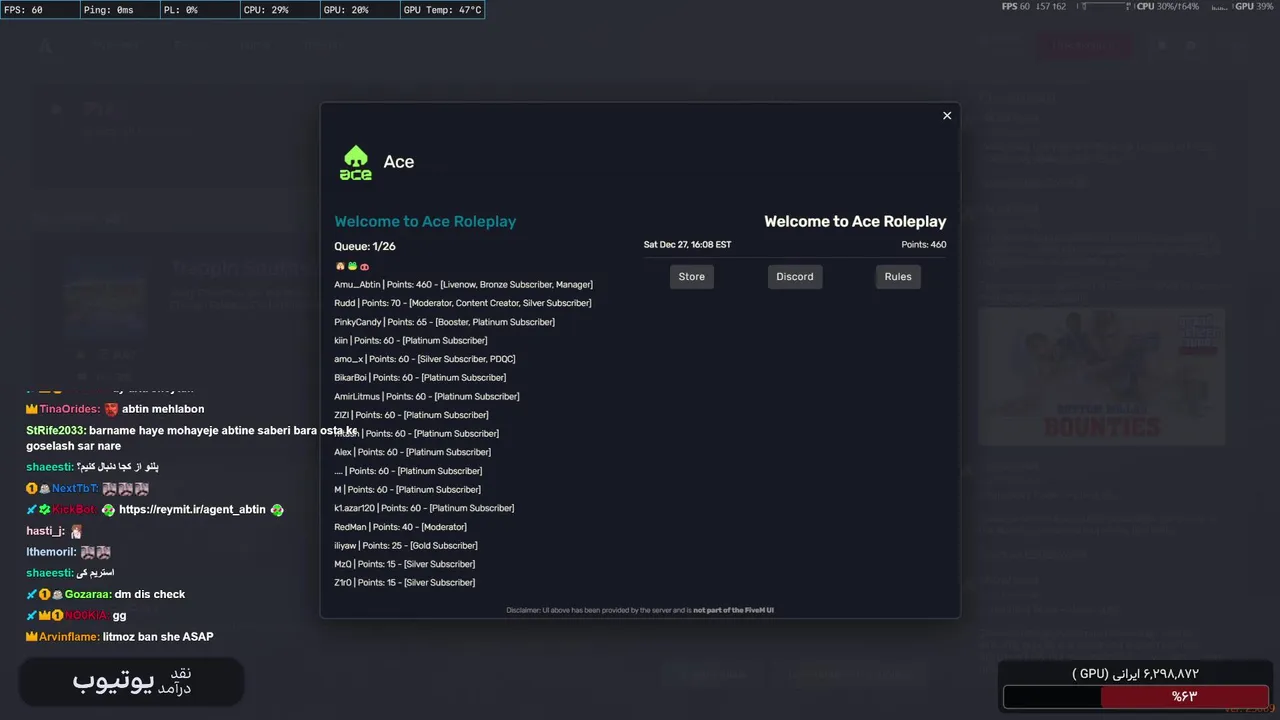
Task: Click the crown badge beside TinaOrides
Action: click(x=32, y=409)
